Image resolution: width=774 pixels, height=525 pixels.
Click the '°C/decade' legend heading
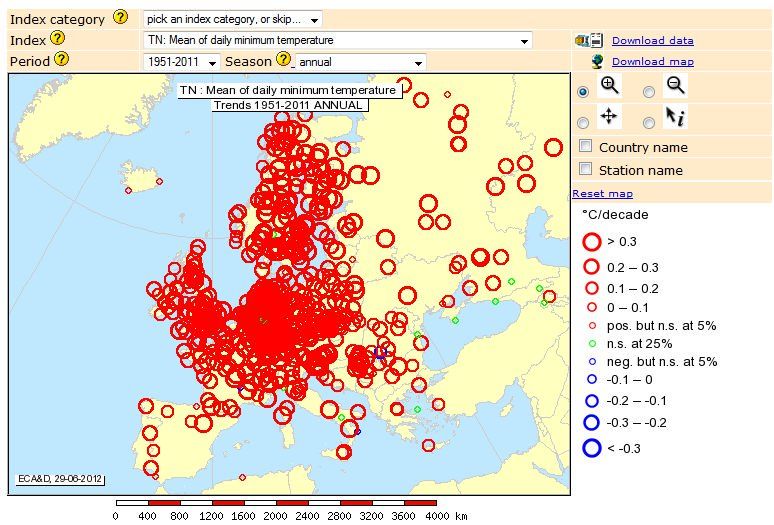[x=615, y=215]
